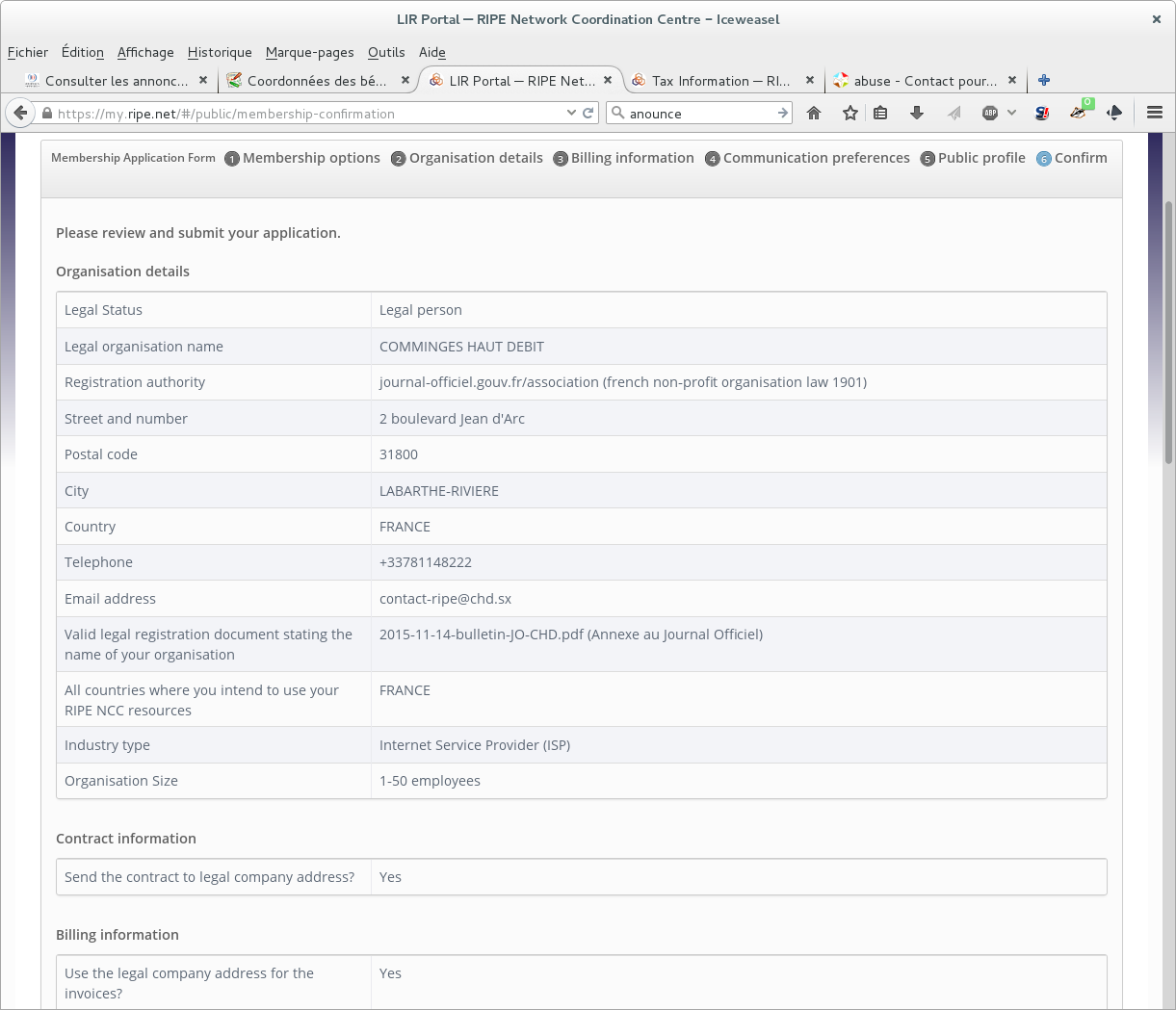Screen dimensions: 1176x1010
Task: Open the Outils menu
Action: (x=386, y=53)
